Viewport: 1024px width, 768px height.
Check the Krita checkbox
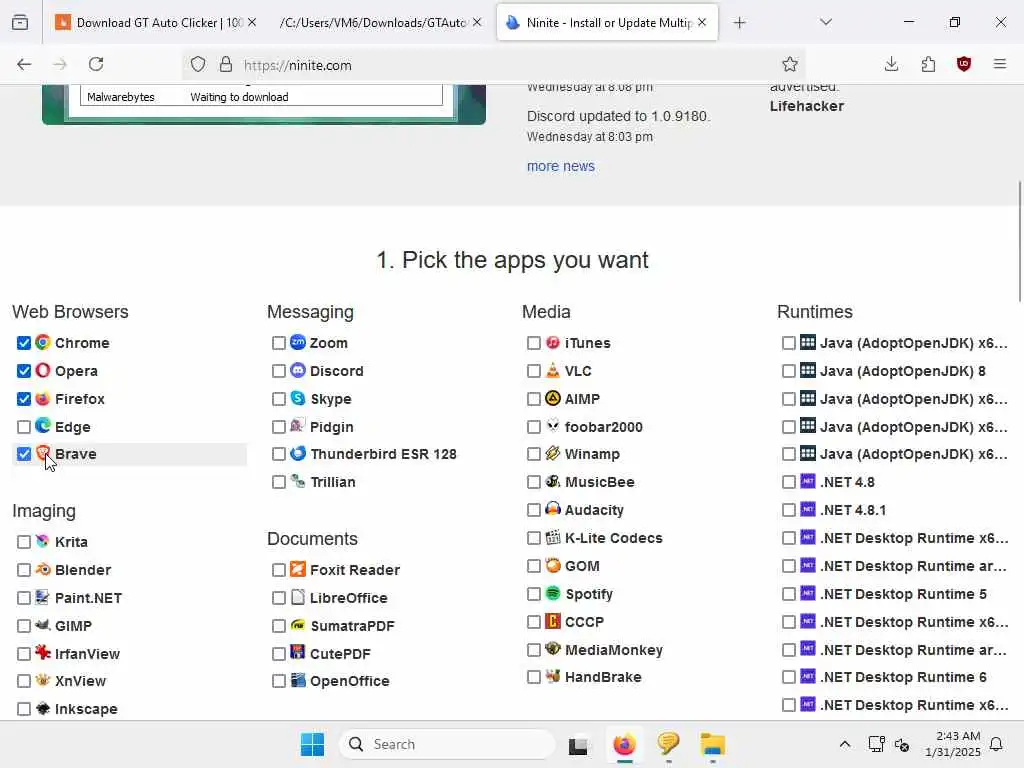click(x=24, y=541)
